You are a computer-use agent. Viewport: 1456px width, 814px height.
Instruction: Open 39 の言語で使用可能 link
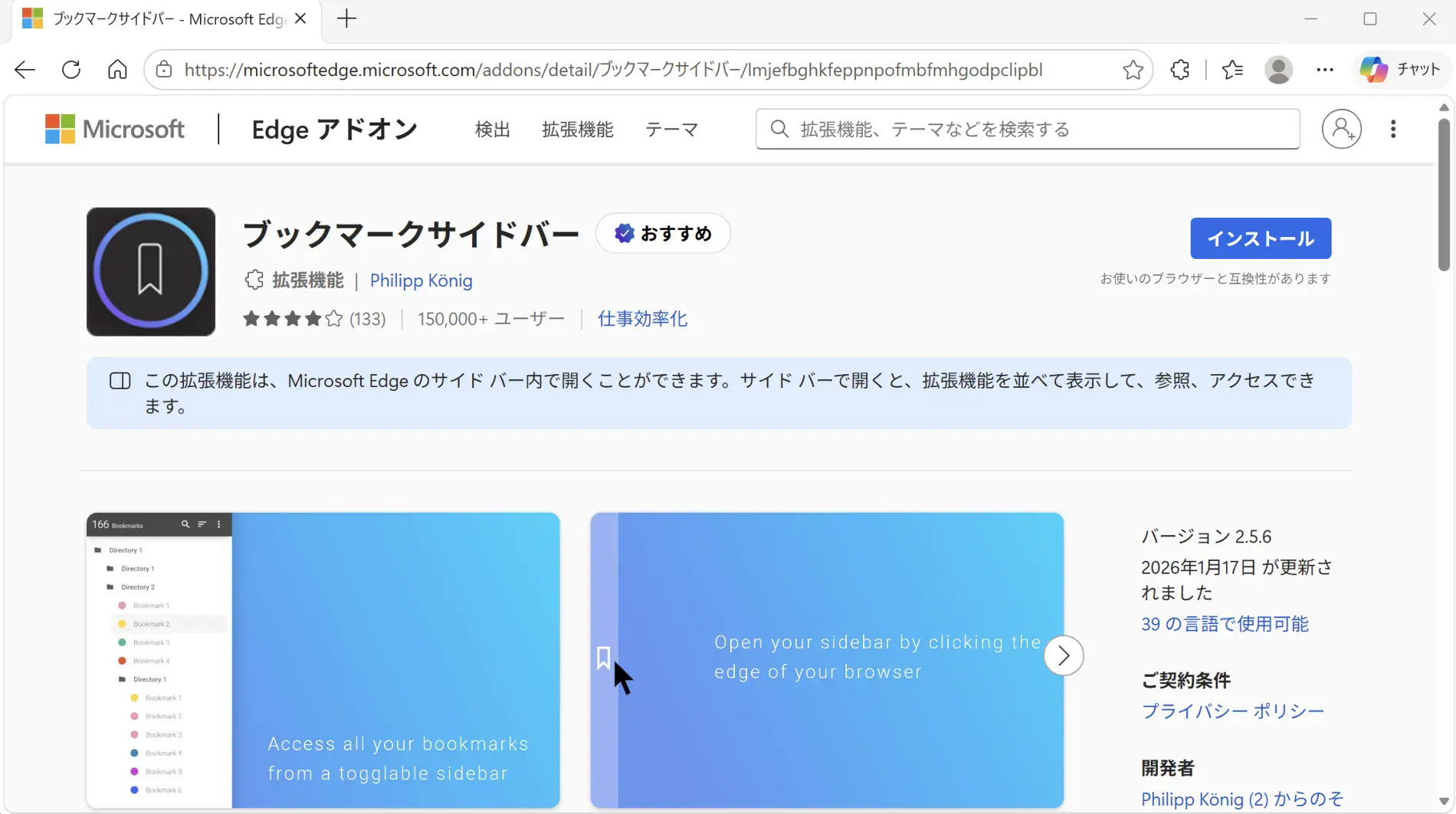[x=1225, y=624]
